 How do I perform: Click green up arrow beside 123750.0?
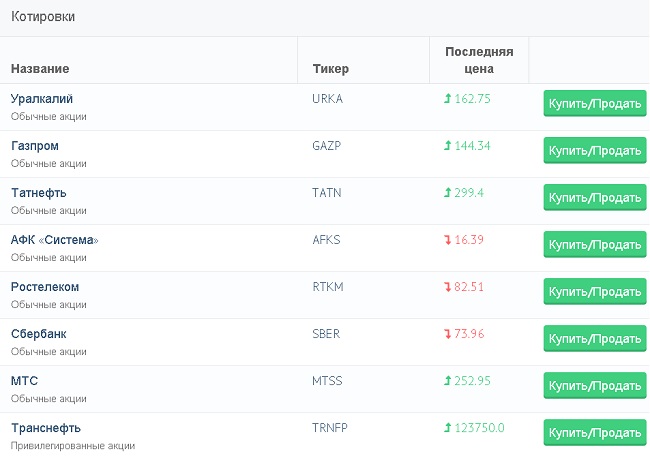(447, 428)
